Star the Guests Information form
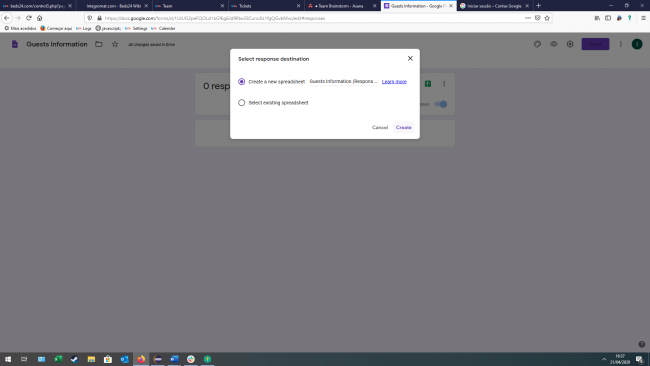 pos(115,44)
